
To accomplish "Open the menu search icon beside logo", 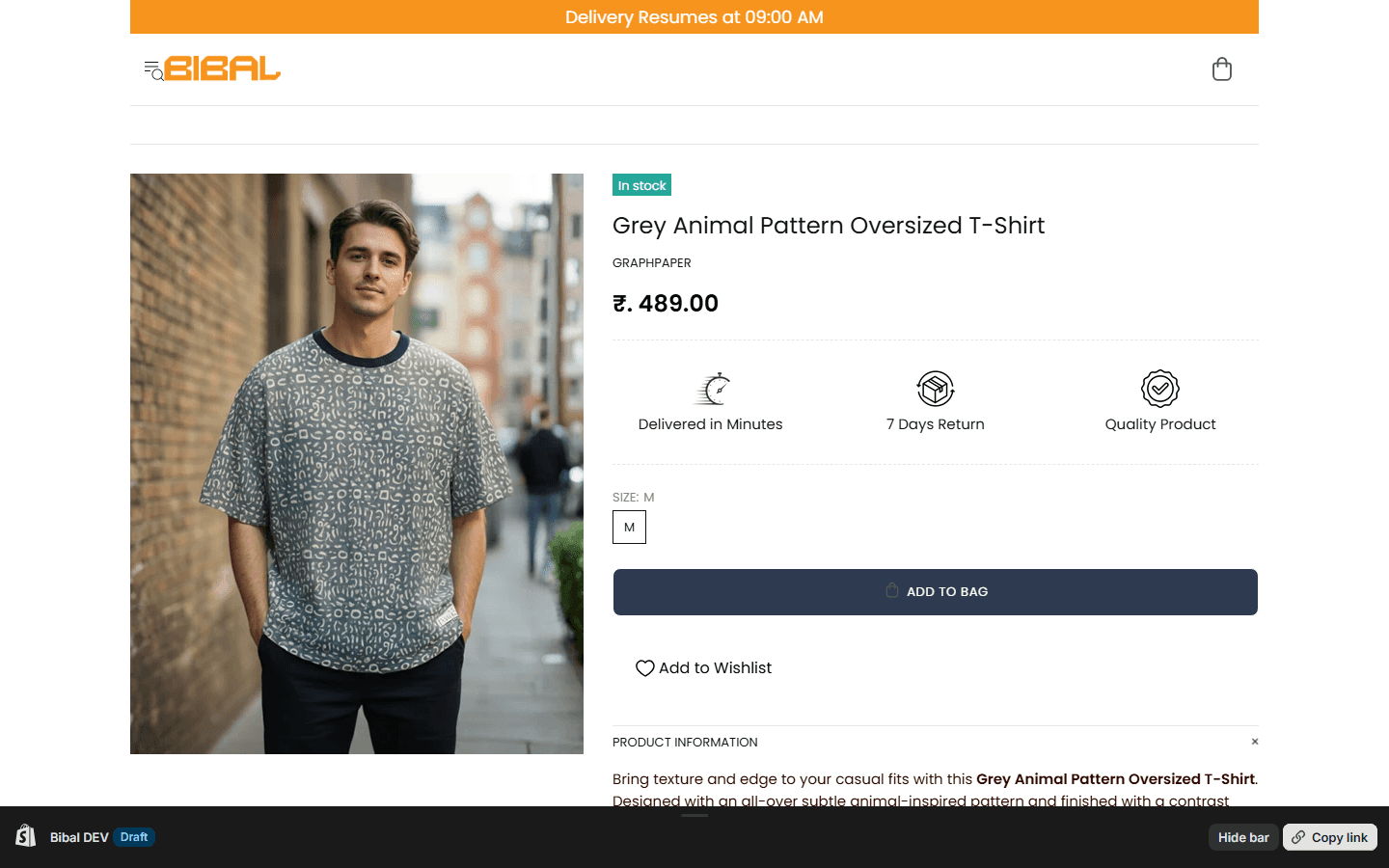I will click(153, 69).
